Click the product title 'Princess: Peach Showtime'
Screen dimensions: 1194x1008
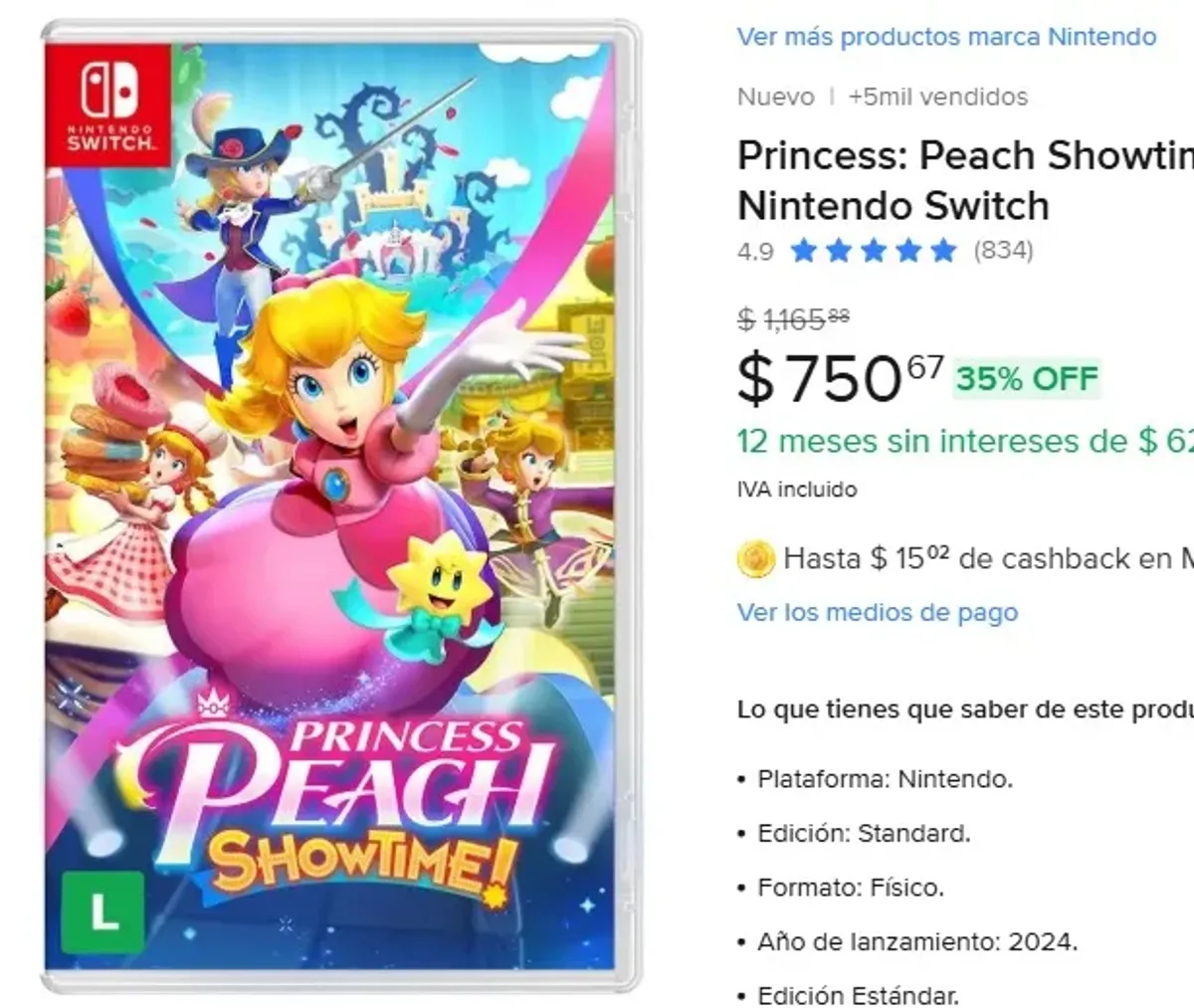click(x=945, y=179)
